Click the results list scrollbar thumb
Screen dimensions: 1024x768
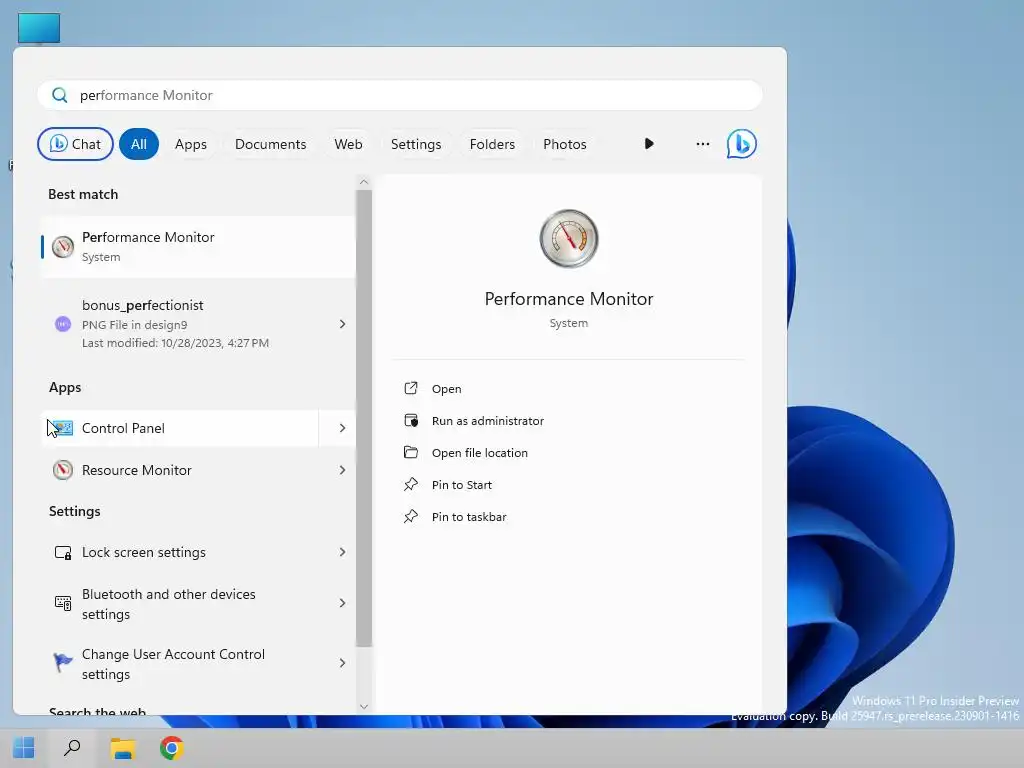pos(364,418)
